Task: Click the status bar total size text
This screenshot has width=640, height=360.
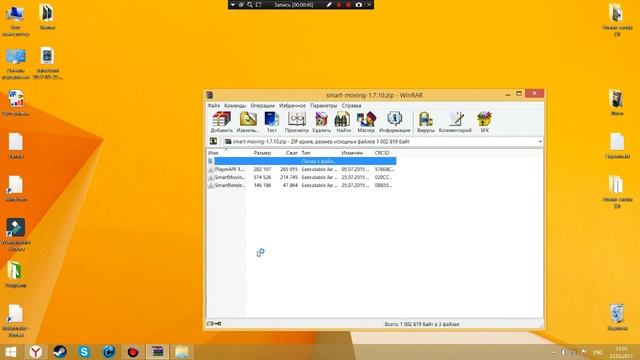Action: click(x=422, y=324)
